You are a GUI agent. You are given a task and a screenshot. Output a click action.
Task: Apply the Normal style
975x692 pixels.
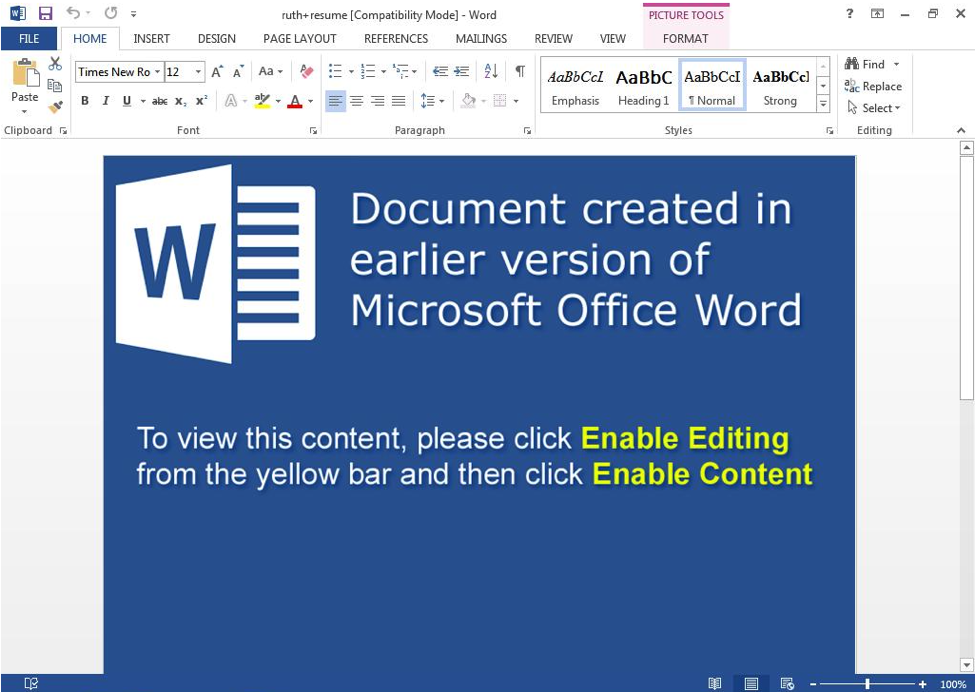[x=712, y=87]
